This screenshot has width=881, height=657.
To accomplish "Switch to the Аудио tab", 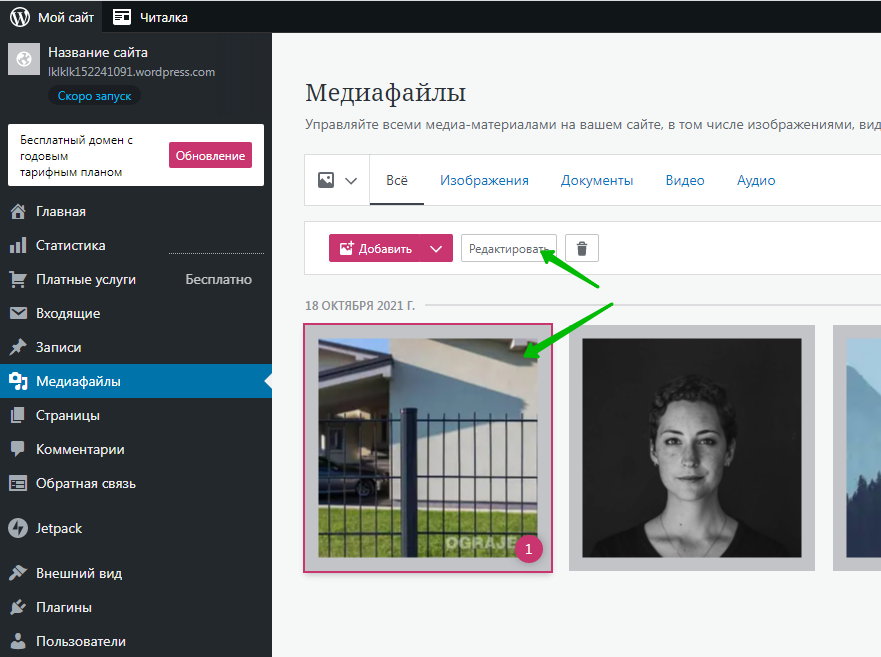I will coord(756,180).
